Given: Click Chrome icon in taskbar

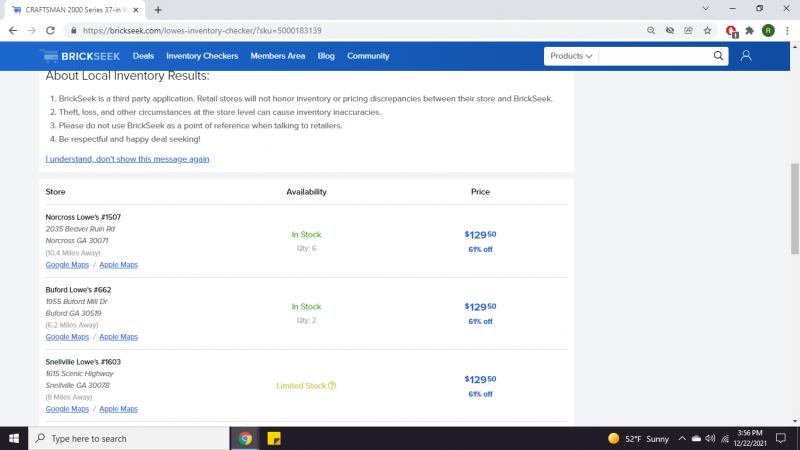Looking at the screenshot, I should tap(245, 438).
